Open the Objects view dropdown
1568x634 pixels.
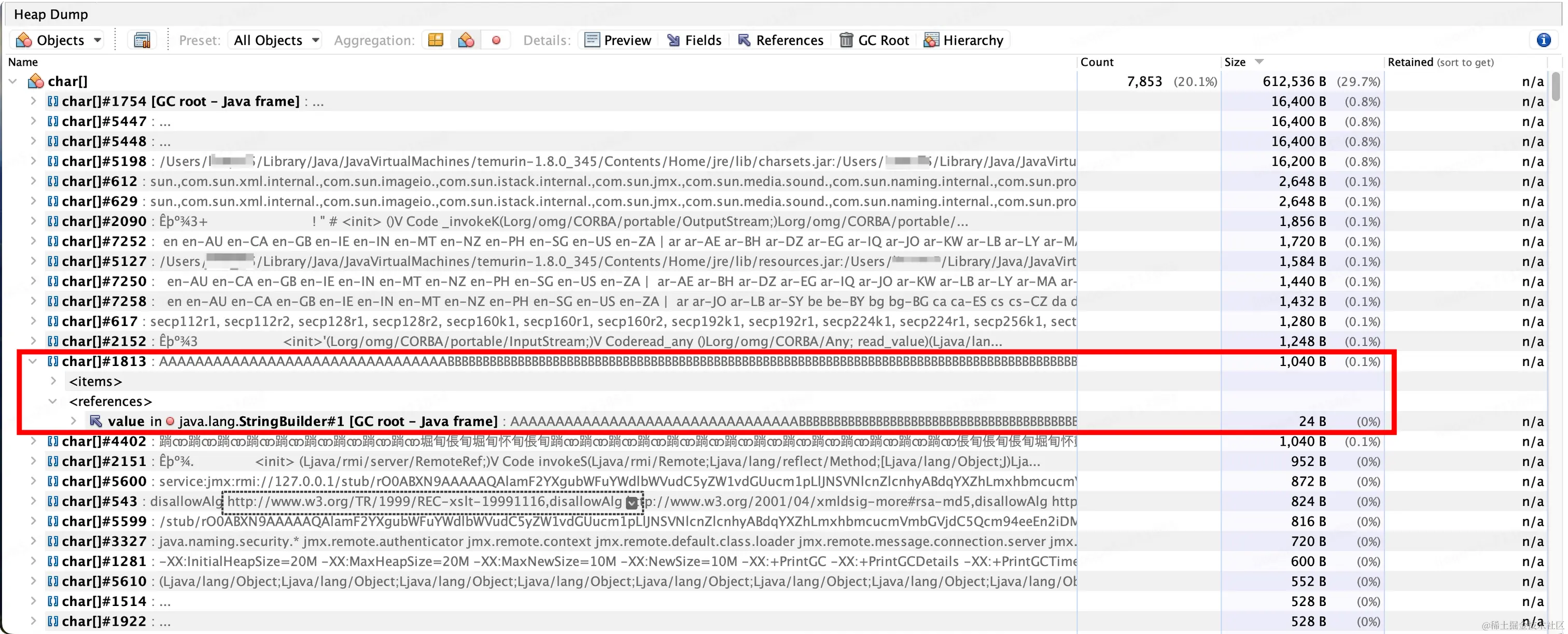tap(59, 40)
